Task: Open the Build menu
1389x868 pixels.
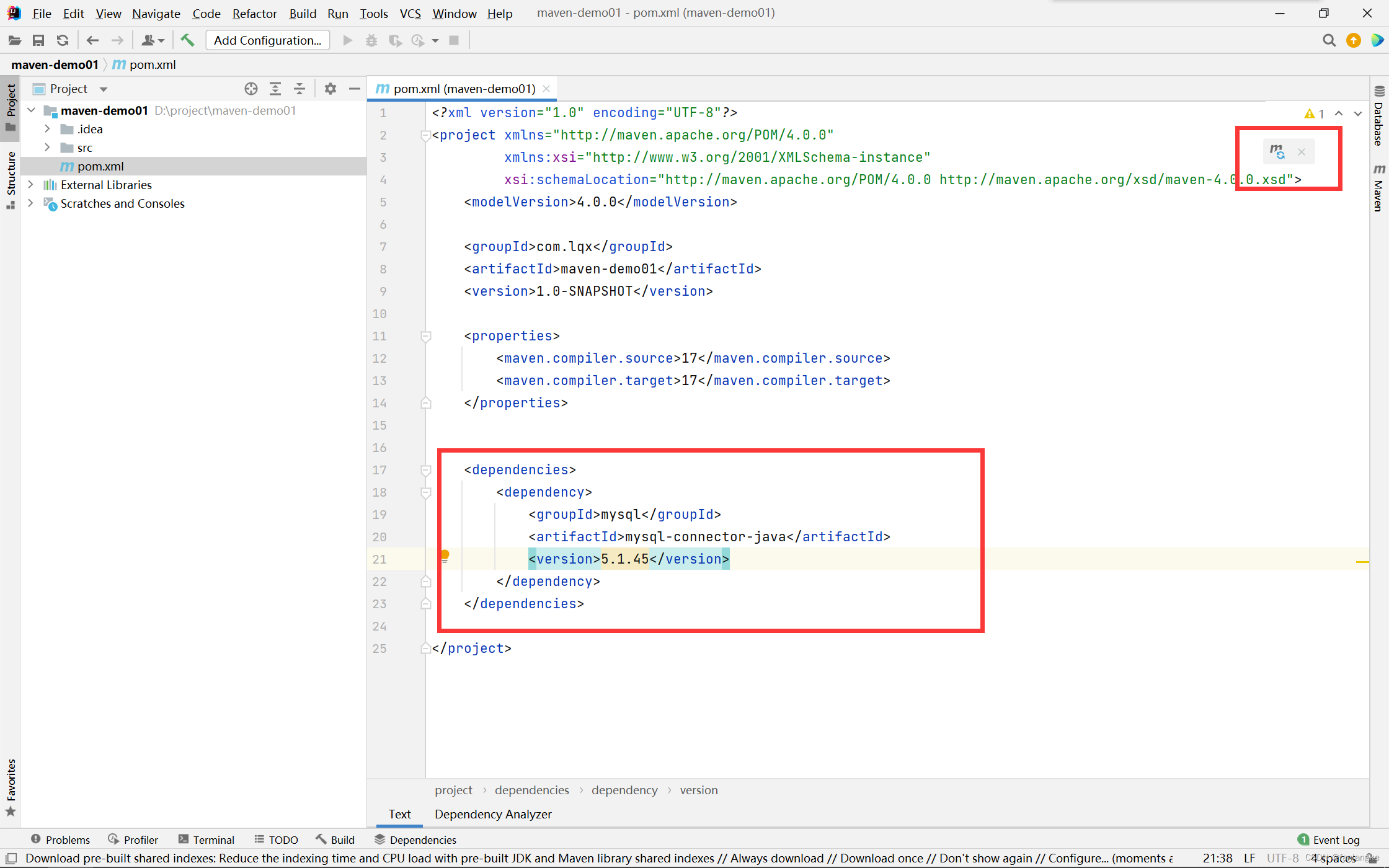Action: (x=303, y=13)
